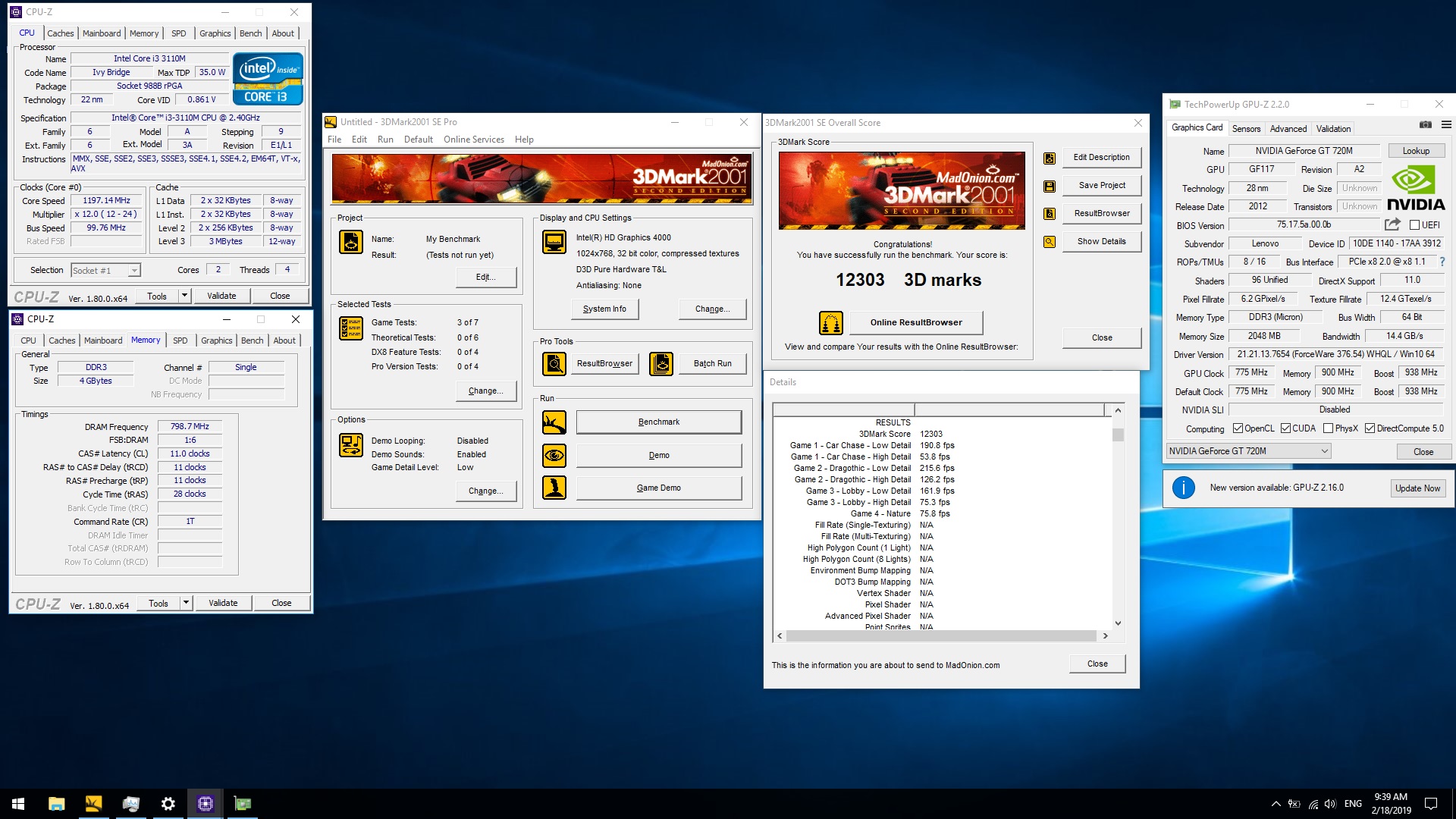This screenshot has width=1456, height=819.
Task: Switch to the Sensors tab in GPU-Z
Action: pyautogui.click(x=1246, y=129)
